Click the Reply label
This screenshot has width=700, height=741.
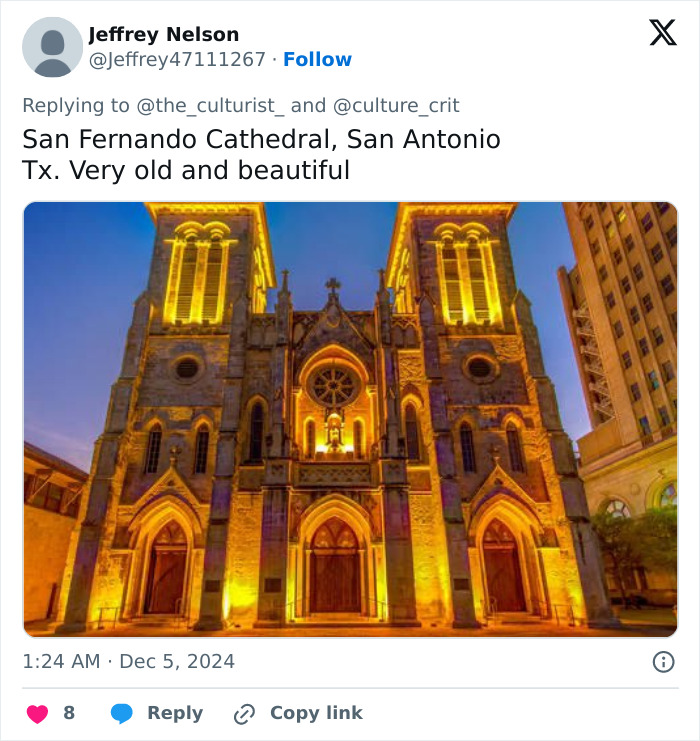coord(175,713)
